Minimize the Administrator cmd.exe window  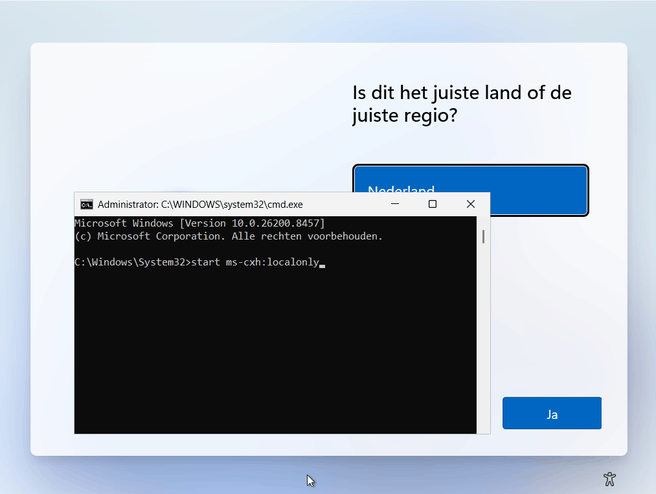point(395,204)
